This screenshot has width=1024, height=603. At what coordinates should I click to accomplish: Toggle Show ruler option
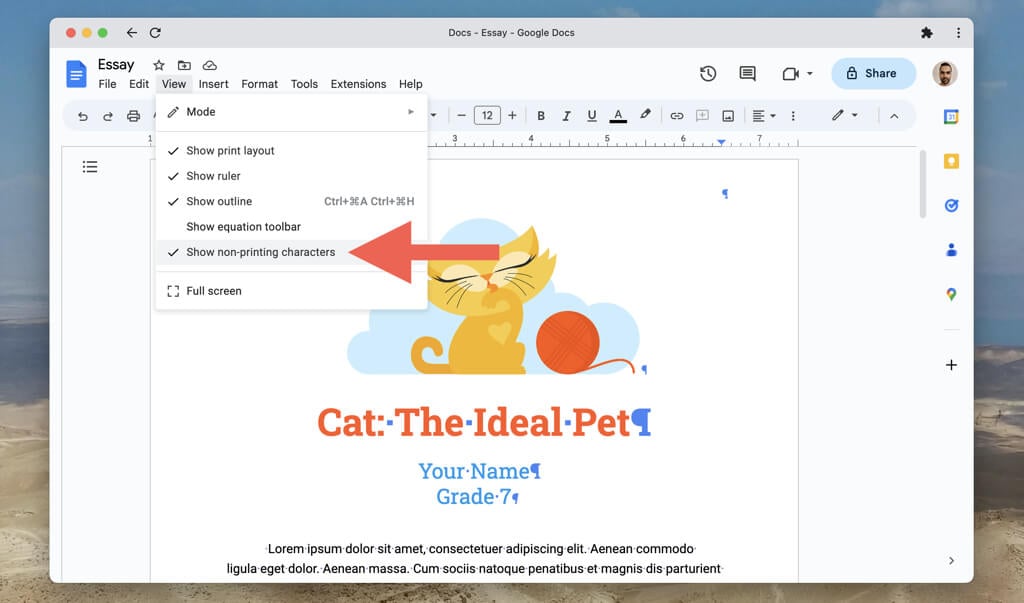click(x=213, y=176)
